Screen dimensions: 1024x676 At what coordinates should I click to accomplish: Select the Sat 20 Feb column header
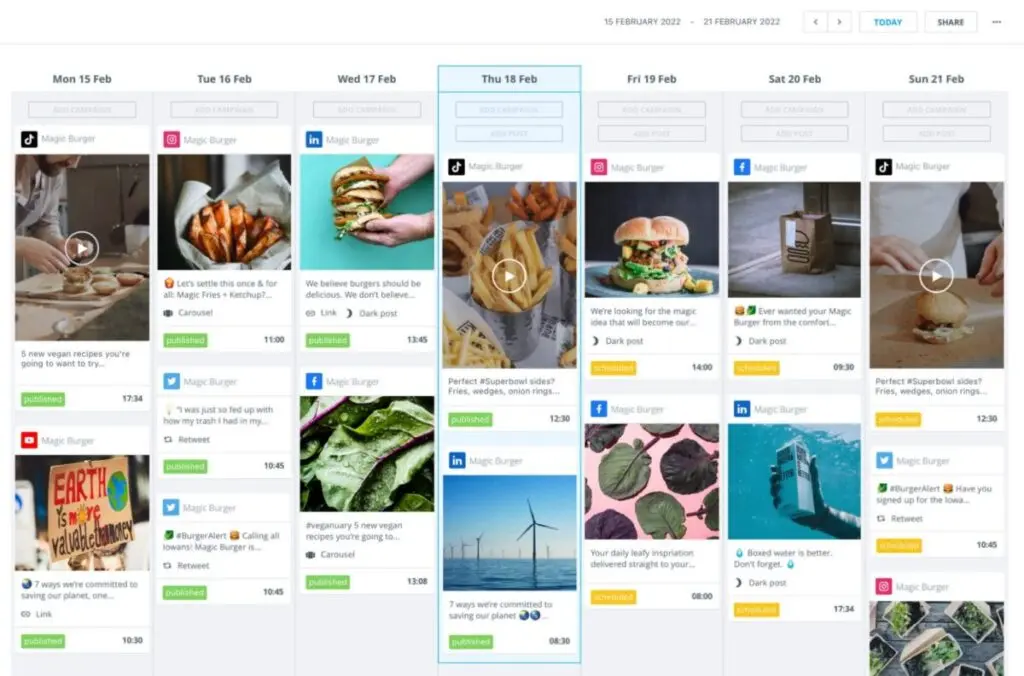pos(794,79)
